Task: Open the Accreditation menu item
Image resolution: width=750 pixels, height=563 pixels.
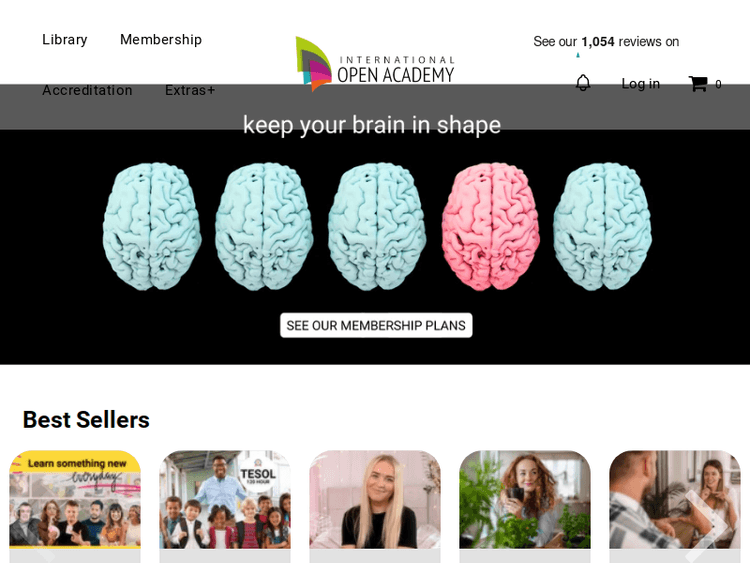Action: point(87,90)
